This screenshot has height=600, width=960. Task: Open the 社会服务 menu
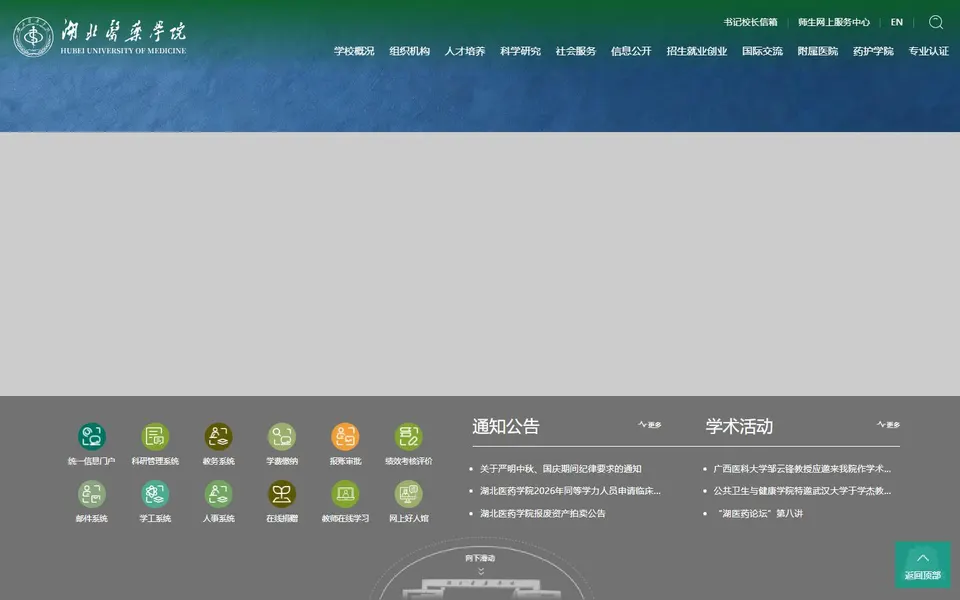[x=576, y=51]
